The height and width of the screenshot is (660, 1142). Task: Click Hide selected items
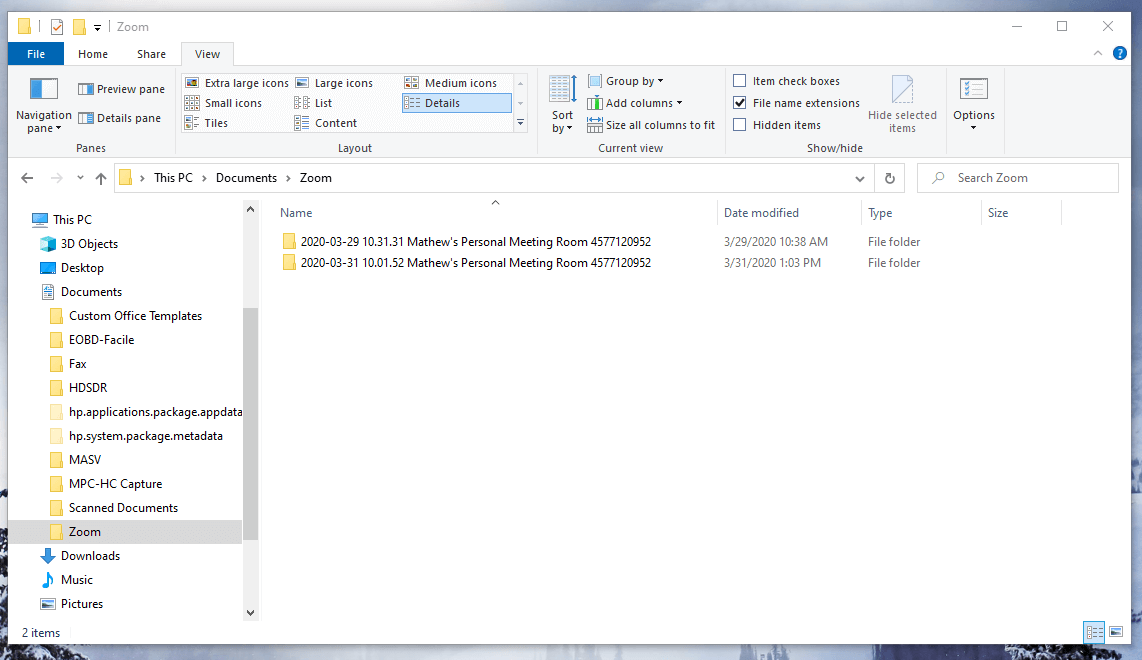(x=902, y=105)
